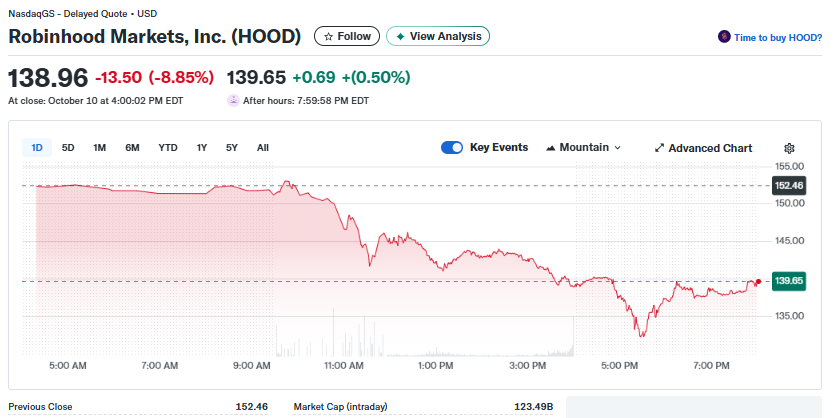Toggle the Key Events switch
The width and height of the screenshot is (834, 418).
click(452, 148)
